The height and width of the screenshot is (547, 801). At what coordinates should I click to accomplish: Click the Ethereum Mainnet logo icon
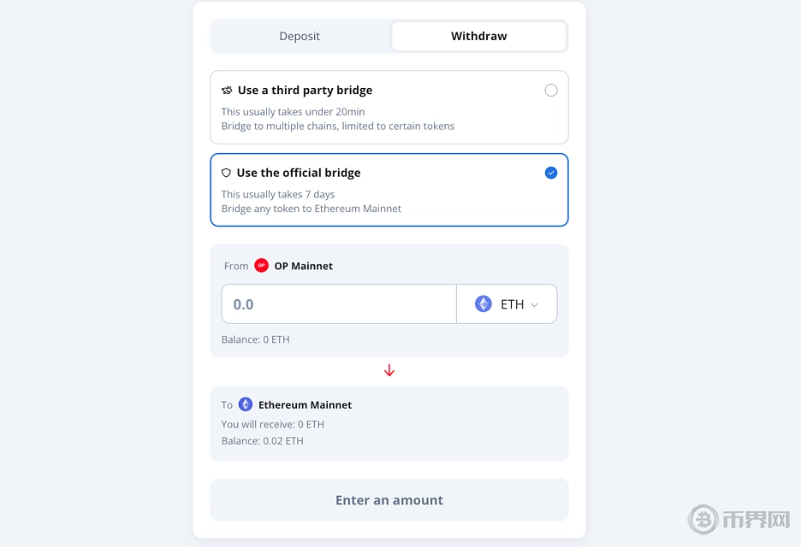click(246, 405)
